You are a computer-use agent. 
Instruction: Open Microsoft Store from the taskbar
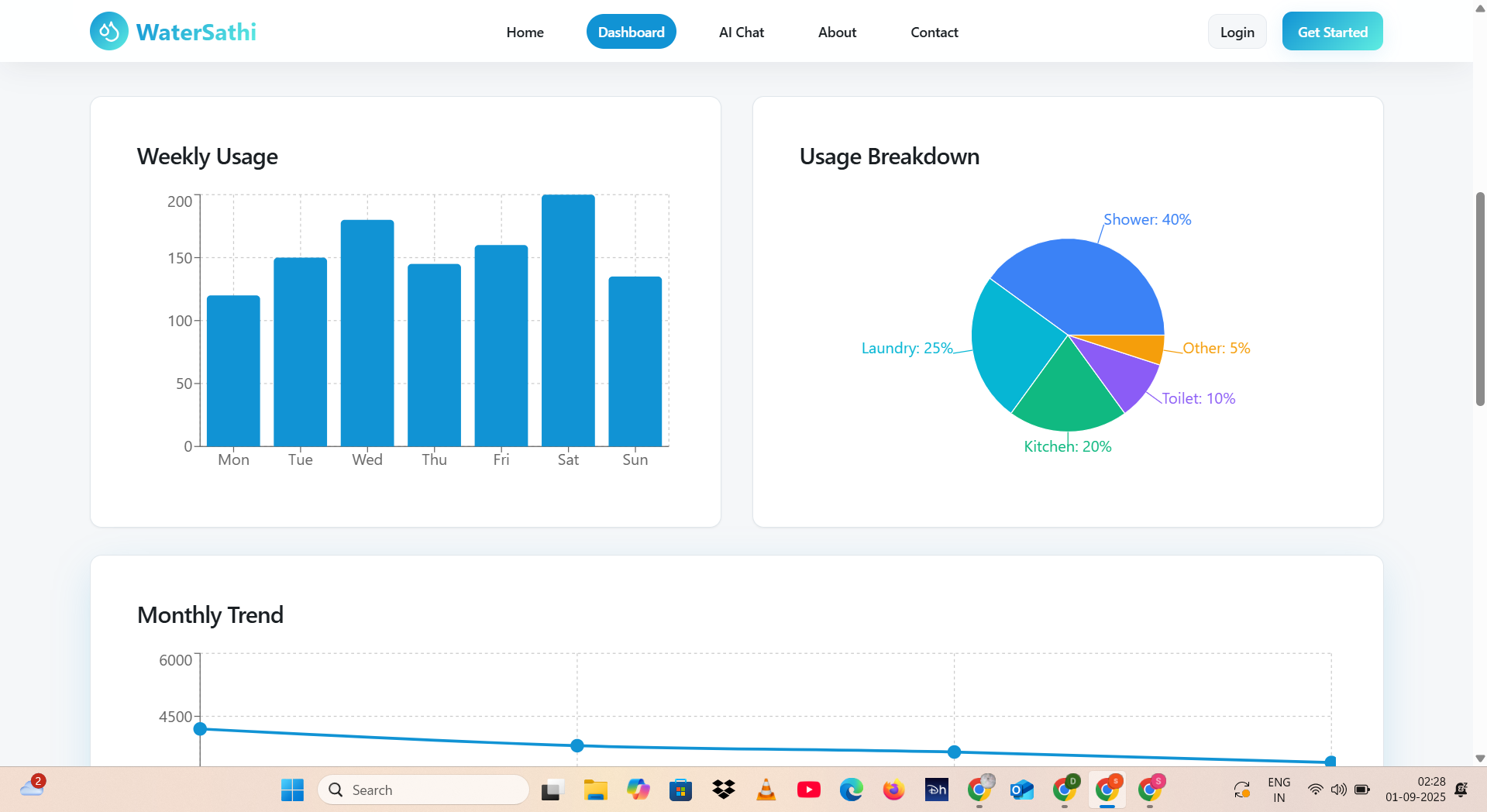[680, 790]
